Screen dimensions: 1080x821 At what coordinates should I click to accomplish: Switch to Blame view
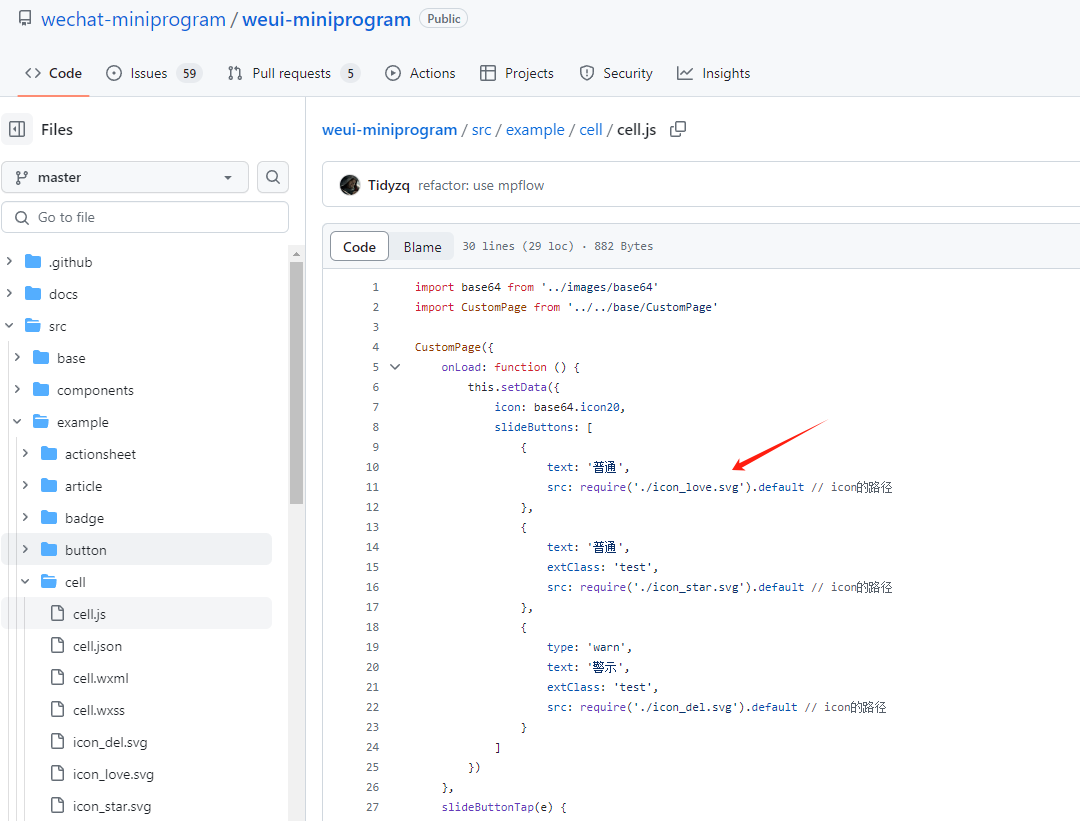422,247
